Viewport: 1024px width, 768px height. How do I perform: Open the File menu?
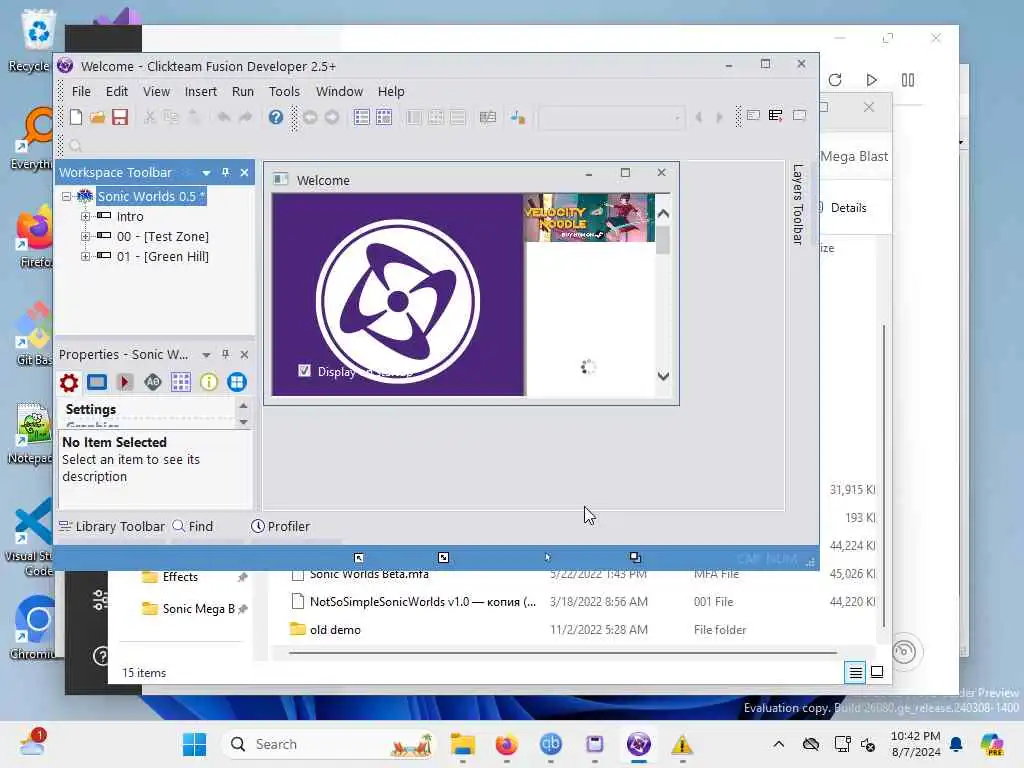point(81,91)
